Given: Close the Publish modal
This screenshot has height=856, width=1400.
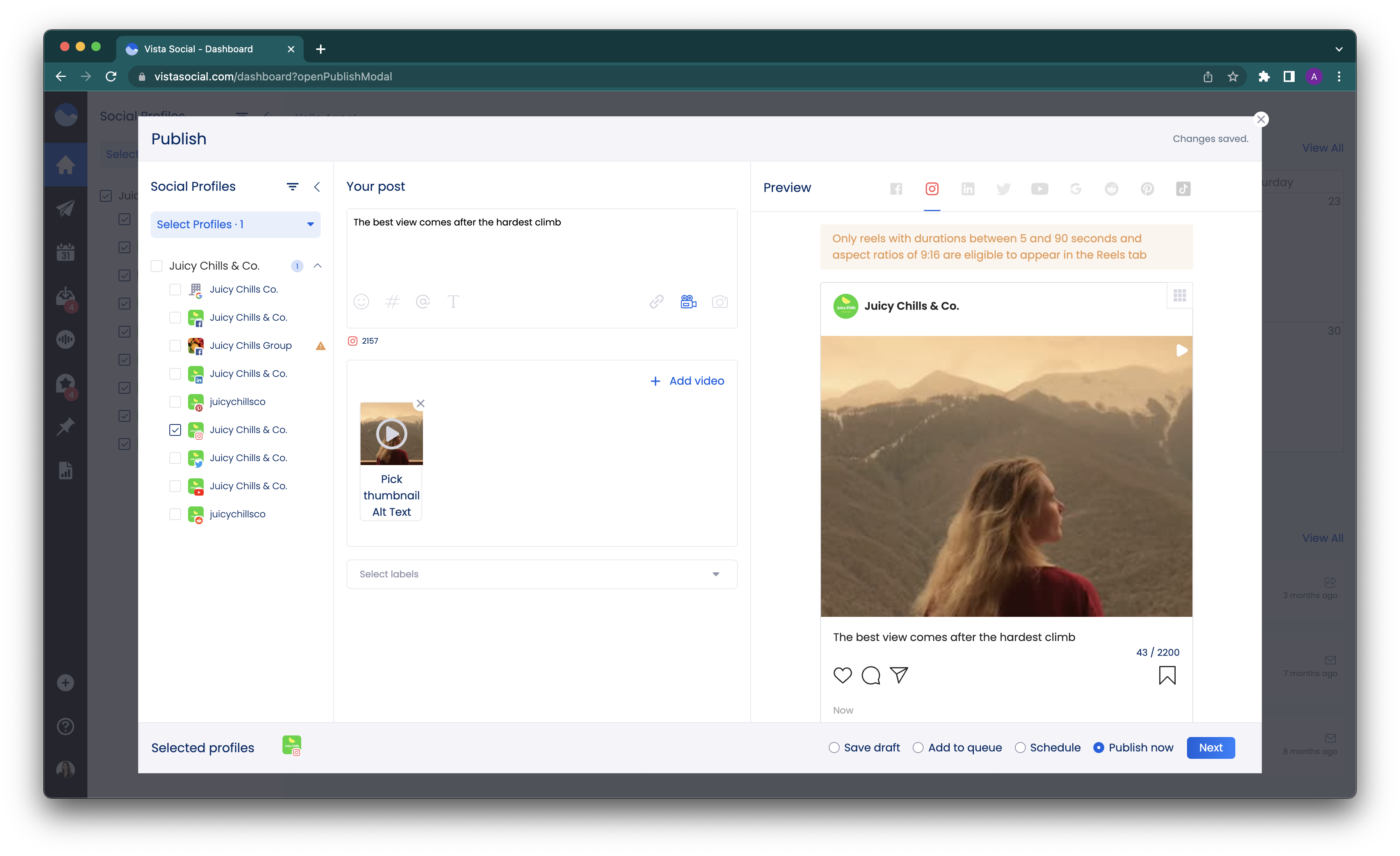Looking at the screenshot, I should [x=1261, y=119].
